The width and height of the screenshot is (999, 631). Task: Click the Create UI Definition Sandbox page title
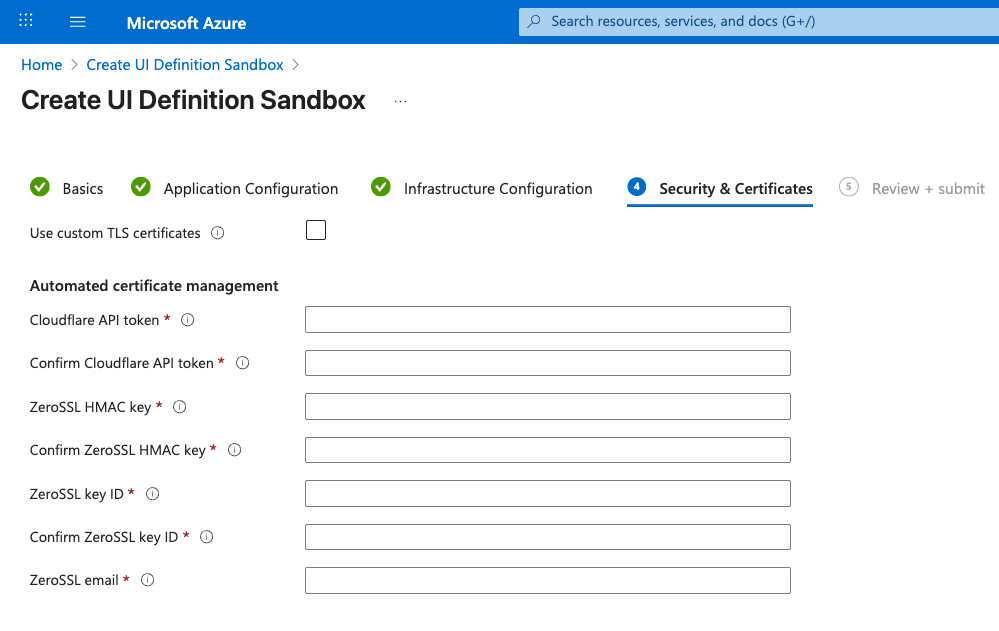tap(193, 100)
